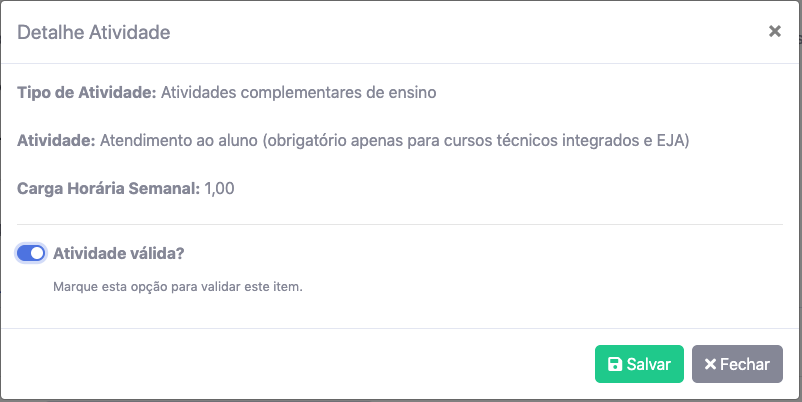Toggle the Atividade válida switch
This screenshot has width=802, height=402.
31,254
